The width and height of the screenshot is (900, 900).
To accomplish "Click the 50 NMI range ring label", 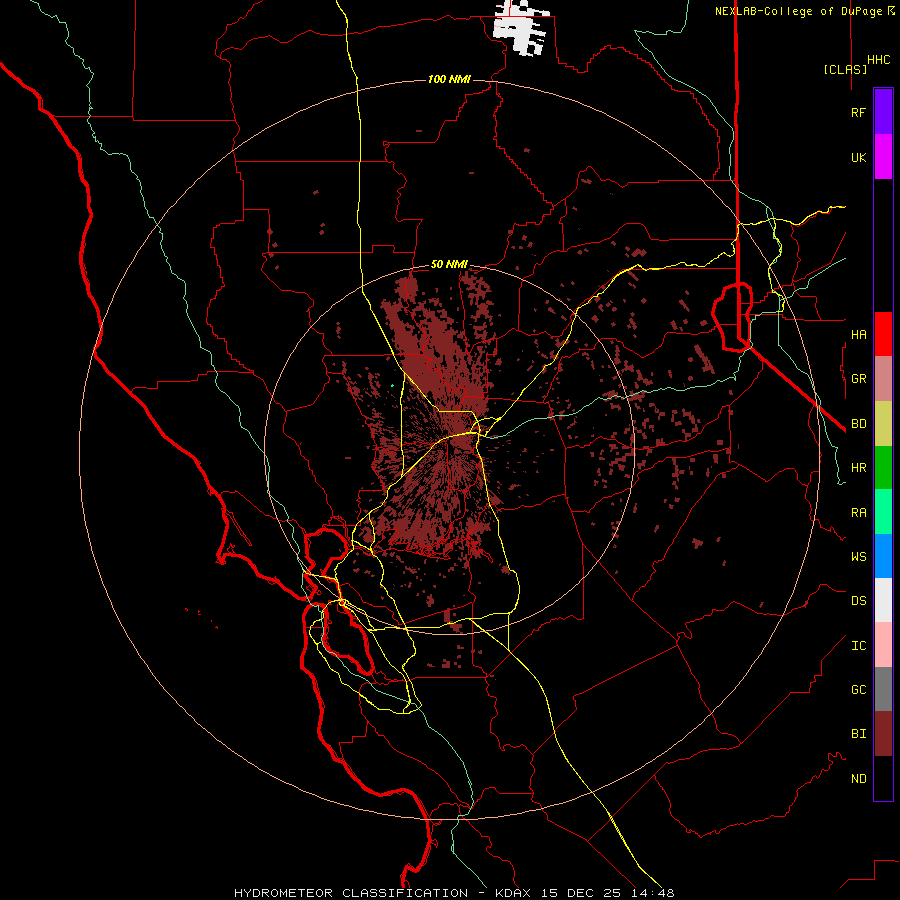I will coord(449,264).
